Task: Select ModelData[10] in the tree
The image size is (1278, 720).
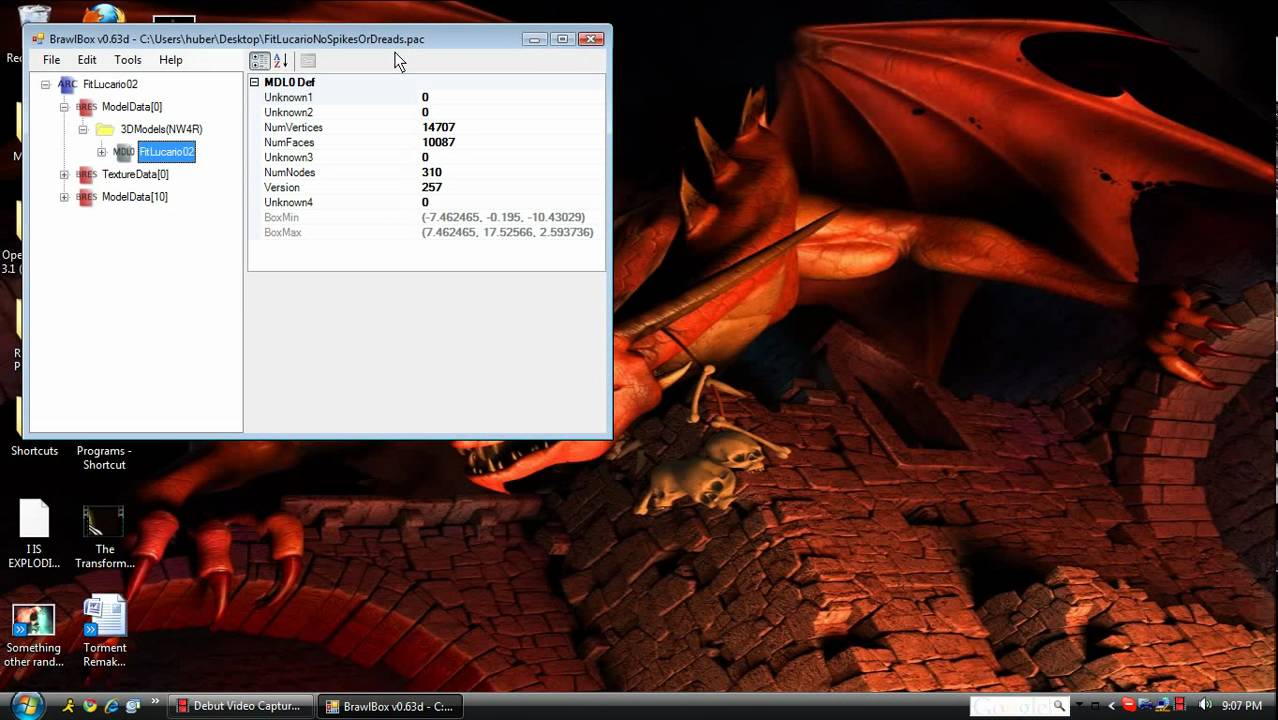Action: tap(135, 197)
